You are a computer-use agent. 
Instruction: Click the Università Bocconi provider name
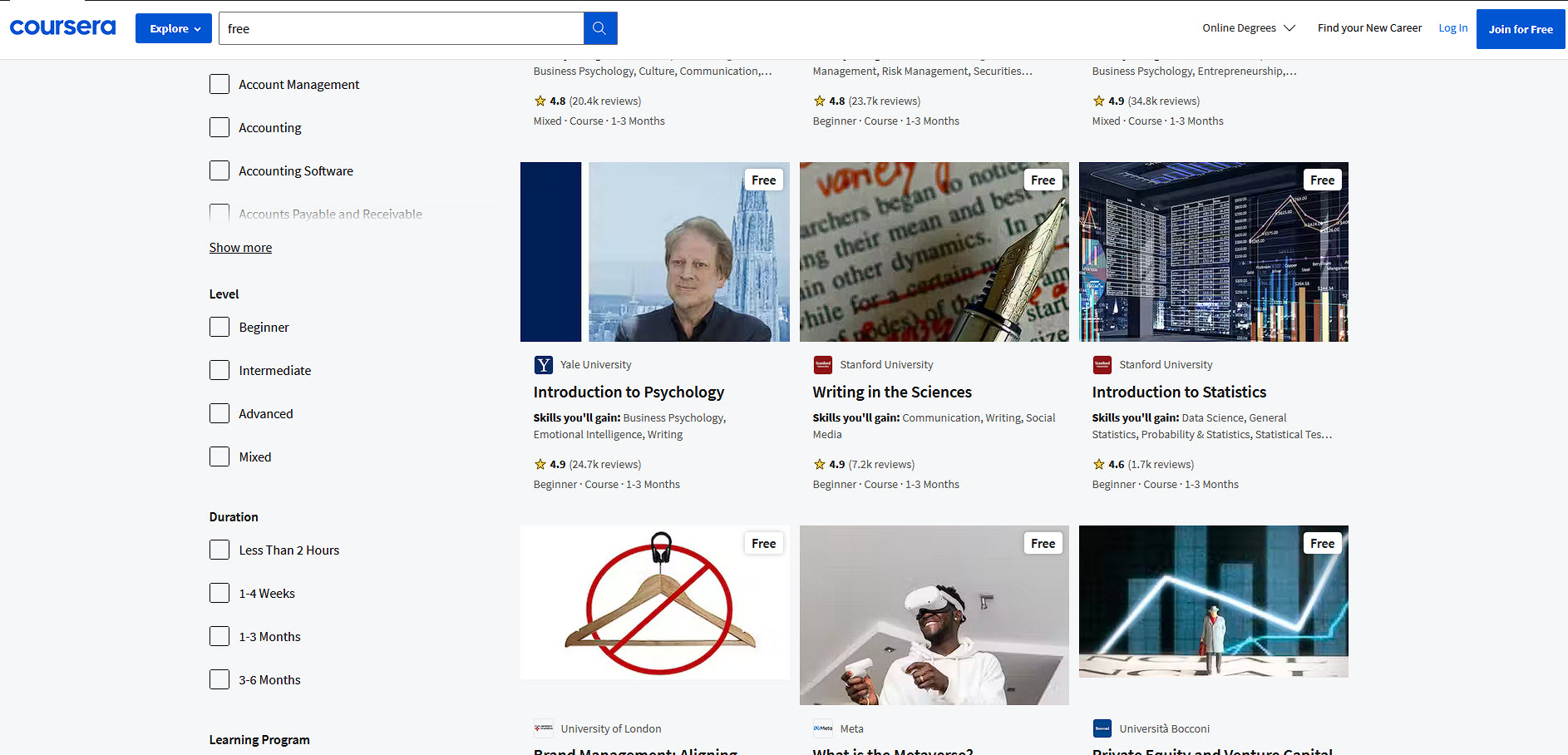tap(1165, 729)
